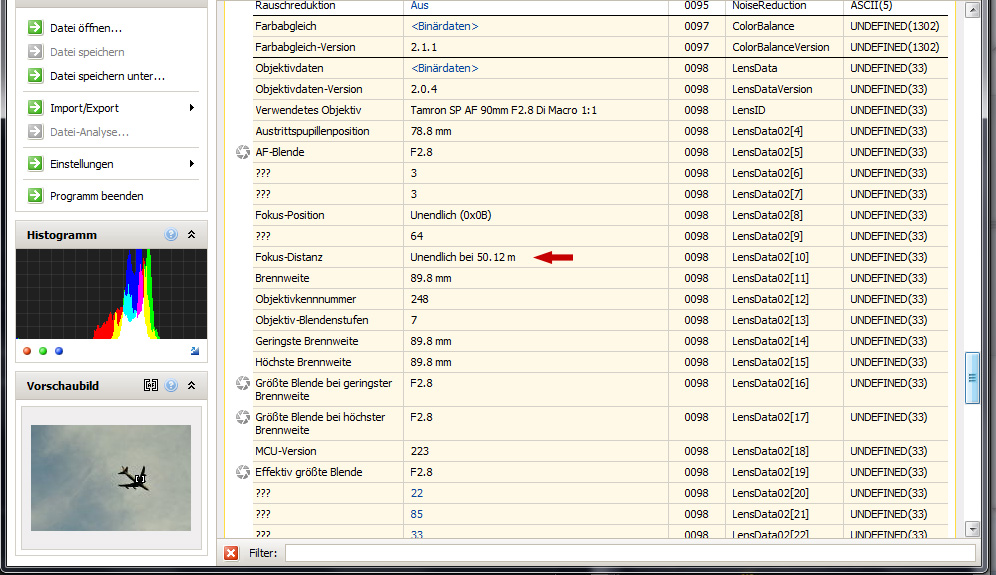The width and height of the screenshot is (996, 575).
Task: Click the Austrittspupillenposition value 78.8 mm
Action: 431,131
